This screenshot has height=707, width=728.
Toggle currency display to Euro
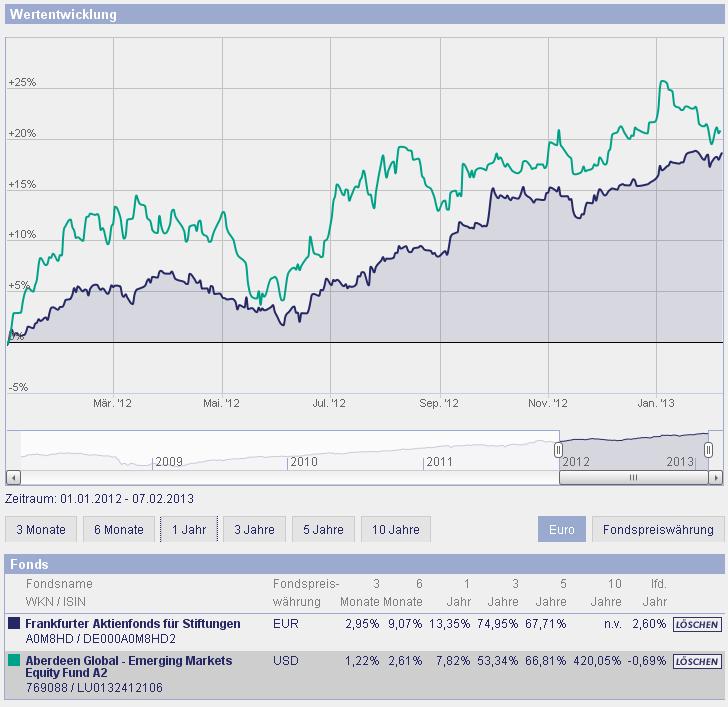[561, 529]
